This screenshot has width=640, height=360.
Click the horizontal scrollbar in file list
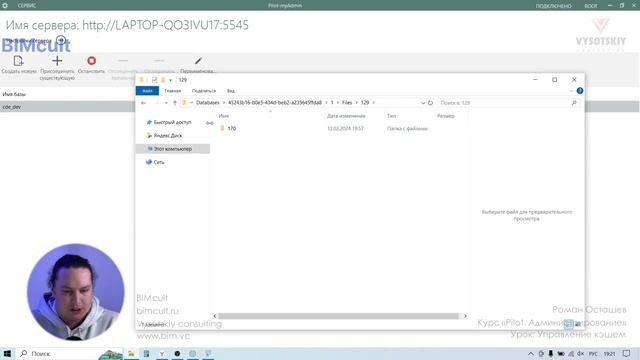pos(338,316)
